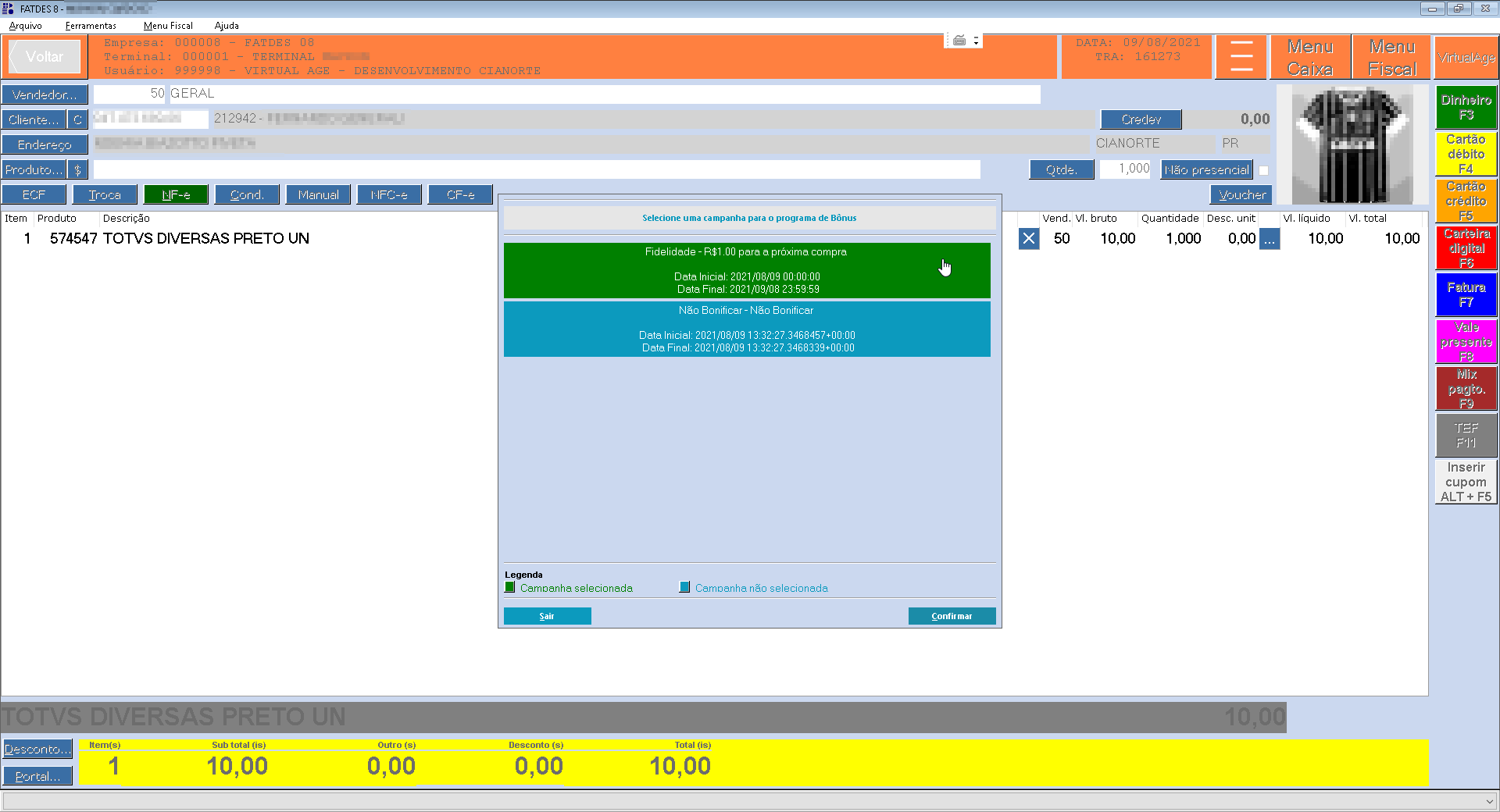
Task: Select Cartão débito F4 payment
Action: click(x=1466, y=154)
